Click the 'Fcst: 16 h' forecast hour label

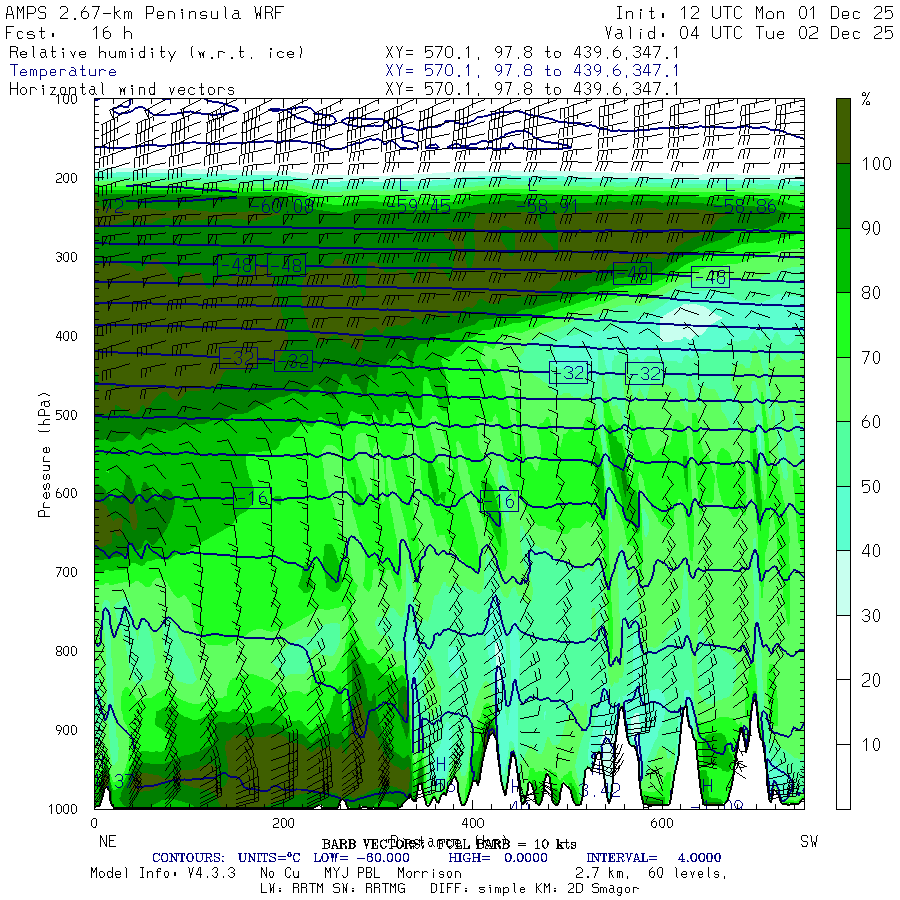[x=69, y=33]
